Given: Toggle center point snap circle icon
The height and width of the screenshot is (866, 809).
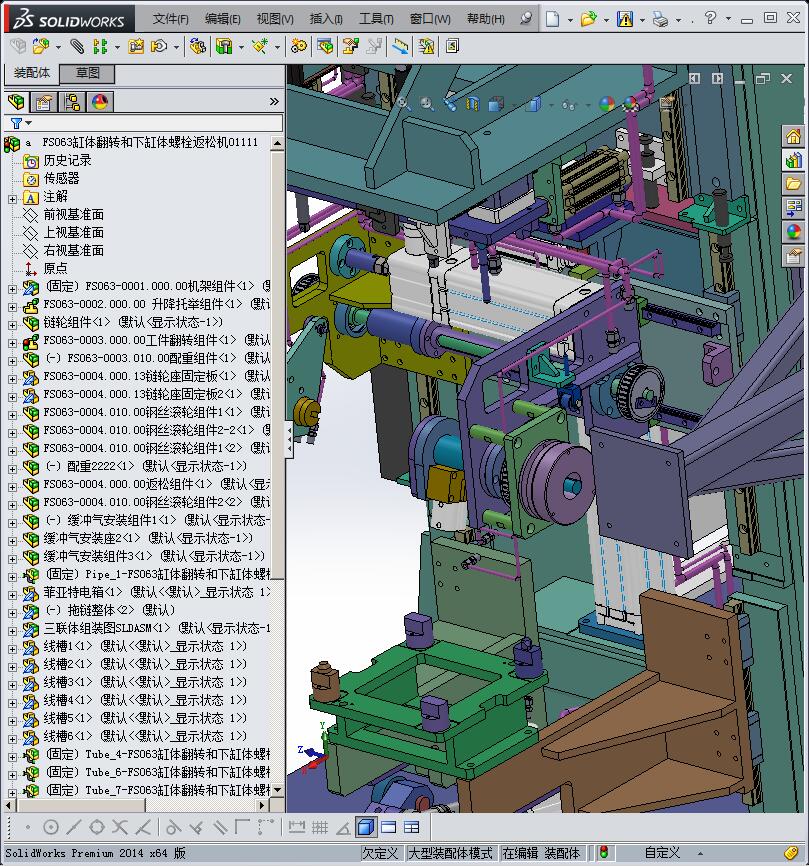Looking at the screenshot, I should [50, 827].
